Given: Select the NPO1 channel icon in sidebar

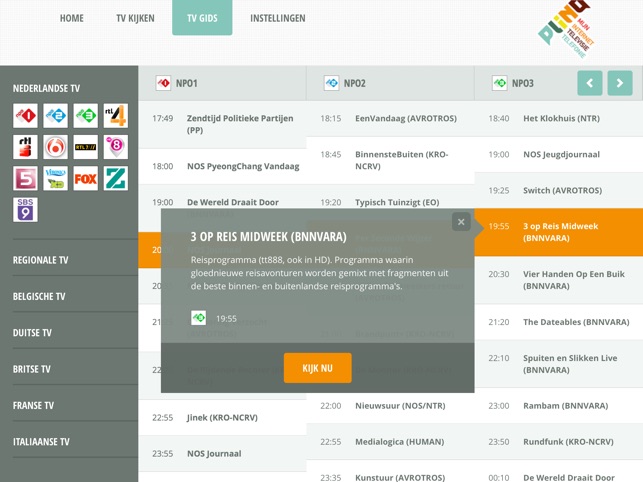Looking at the screenshot, I should 25,116.
